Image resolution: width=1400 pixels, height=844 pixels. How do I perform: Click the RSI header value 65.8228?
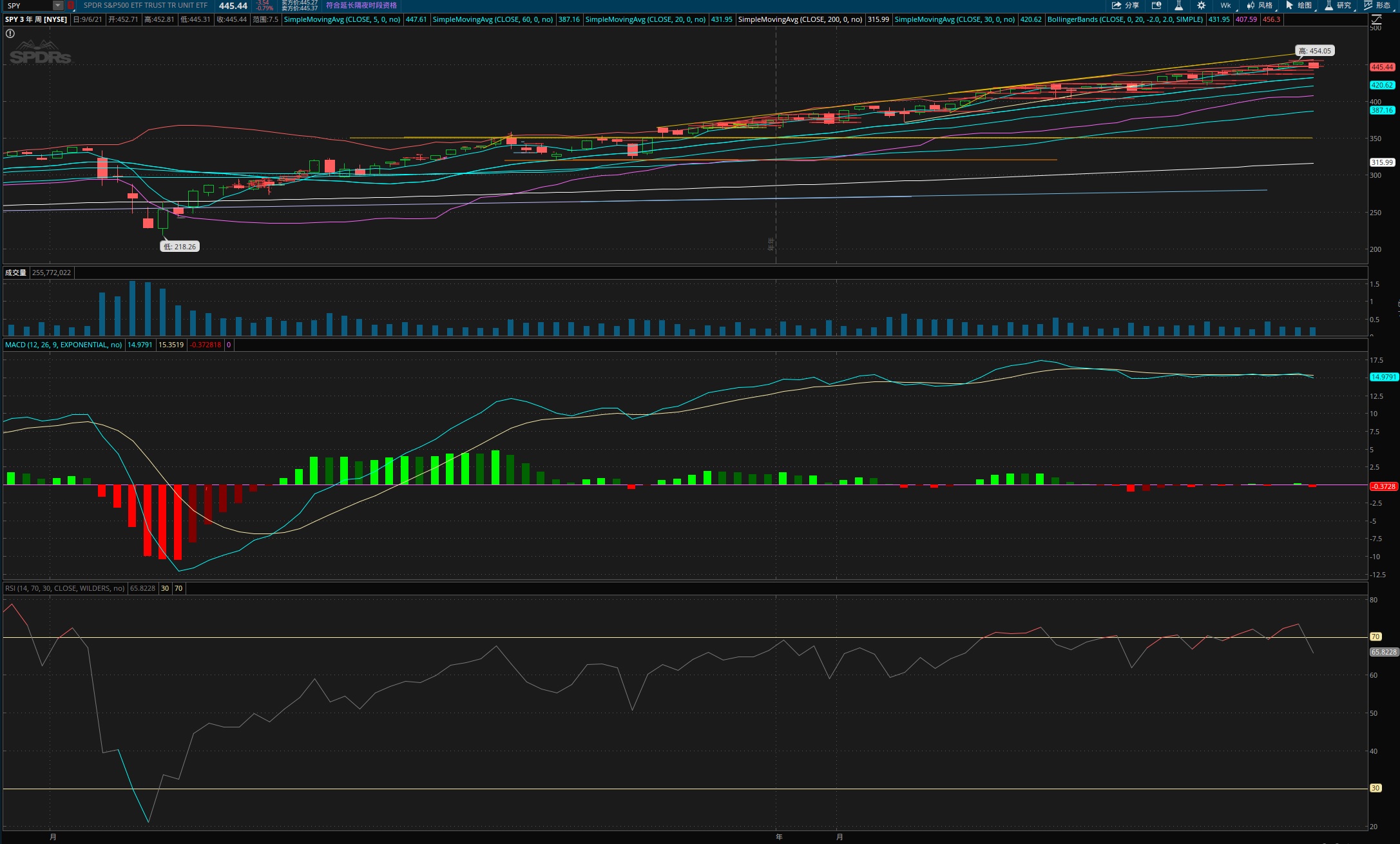pyautogui.click(x=143, y=588)
